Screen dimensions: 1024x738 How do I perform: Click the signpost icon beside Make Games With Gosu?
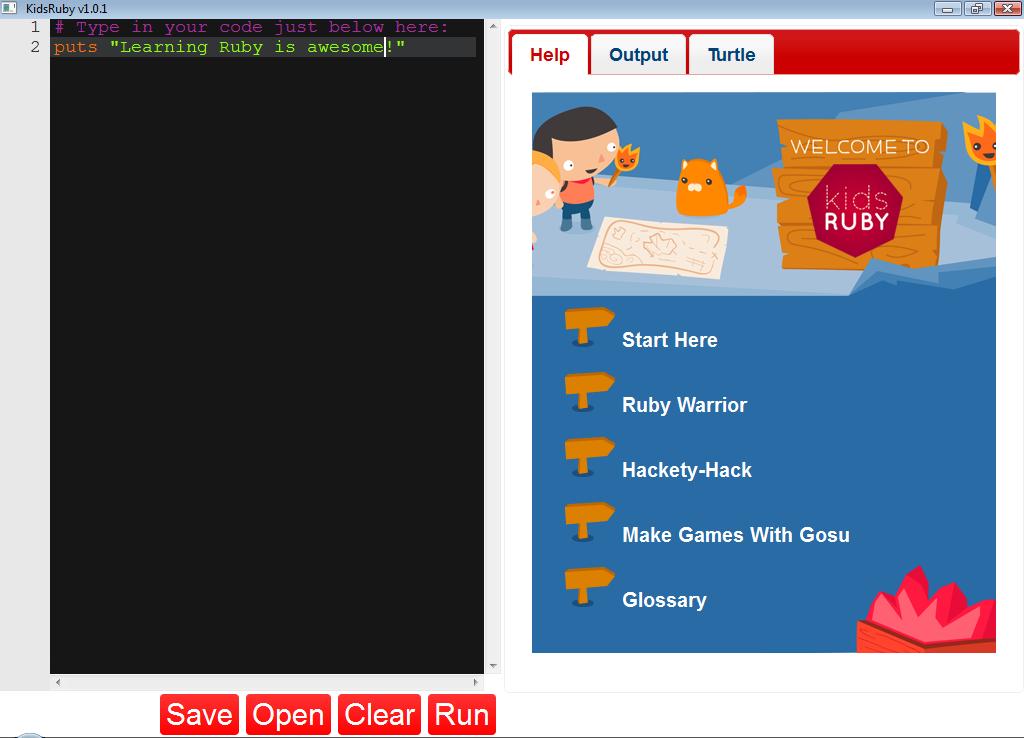point(588,522)
